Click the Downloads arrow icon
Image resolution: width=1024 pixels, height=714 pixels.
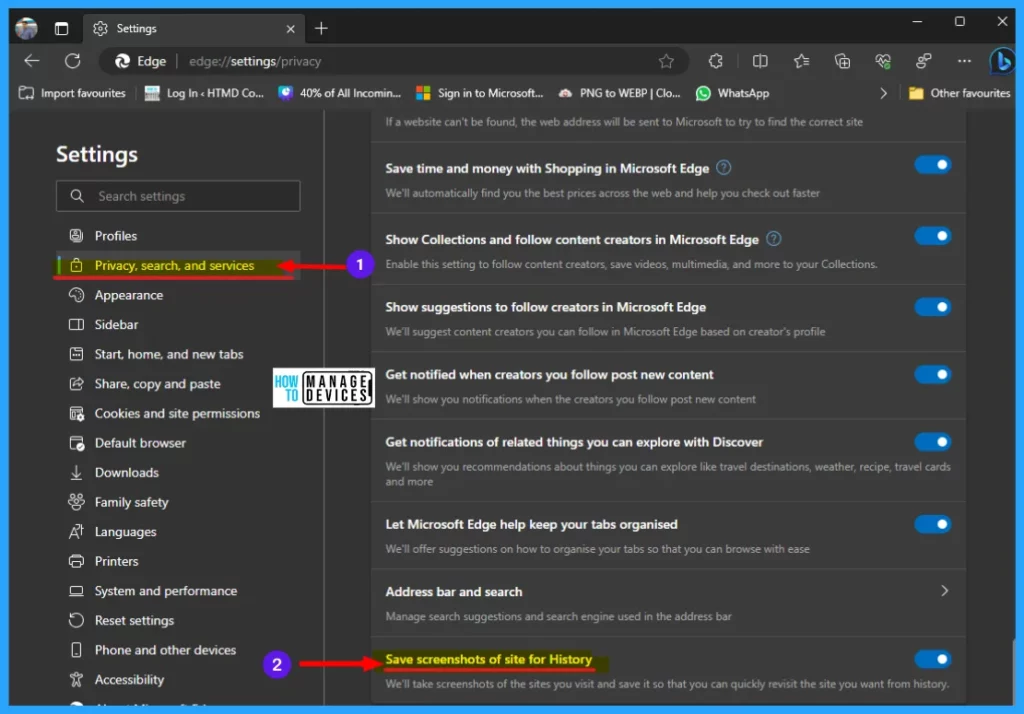(x=76, y=472)
